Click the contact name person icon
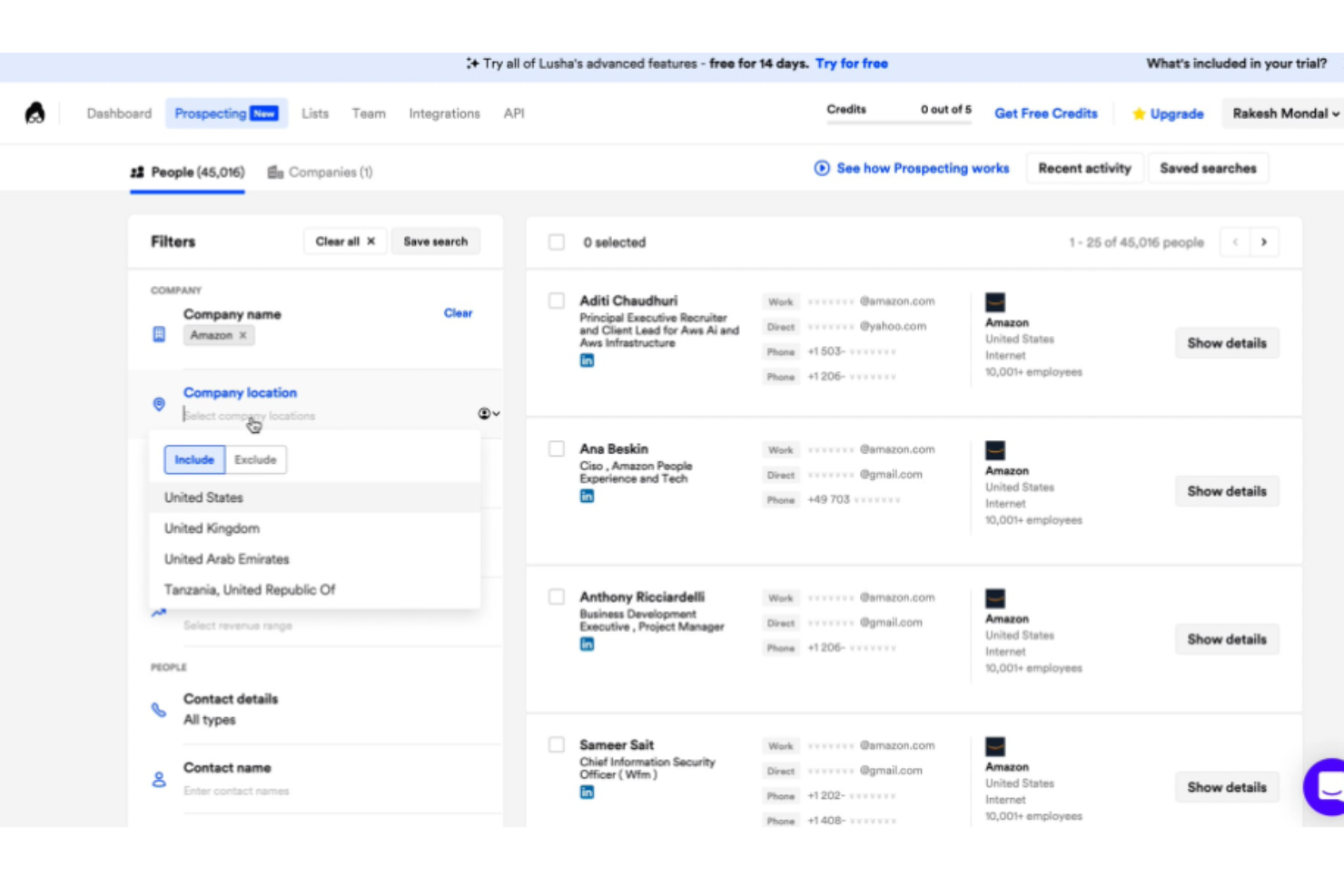 159,779
